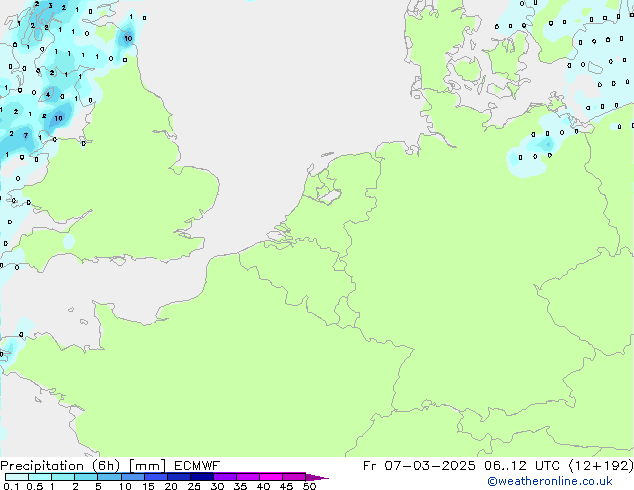The width and height of the screenshot is (634, 490).
Task: Click the legend label '20'
Action: click(x=171, y=486)
